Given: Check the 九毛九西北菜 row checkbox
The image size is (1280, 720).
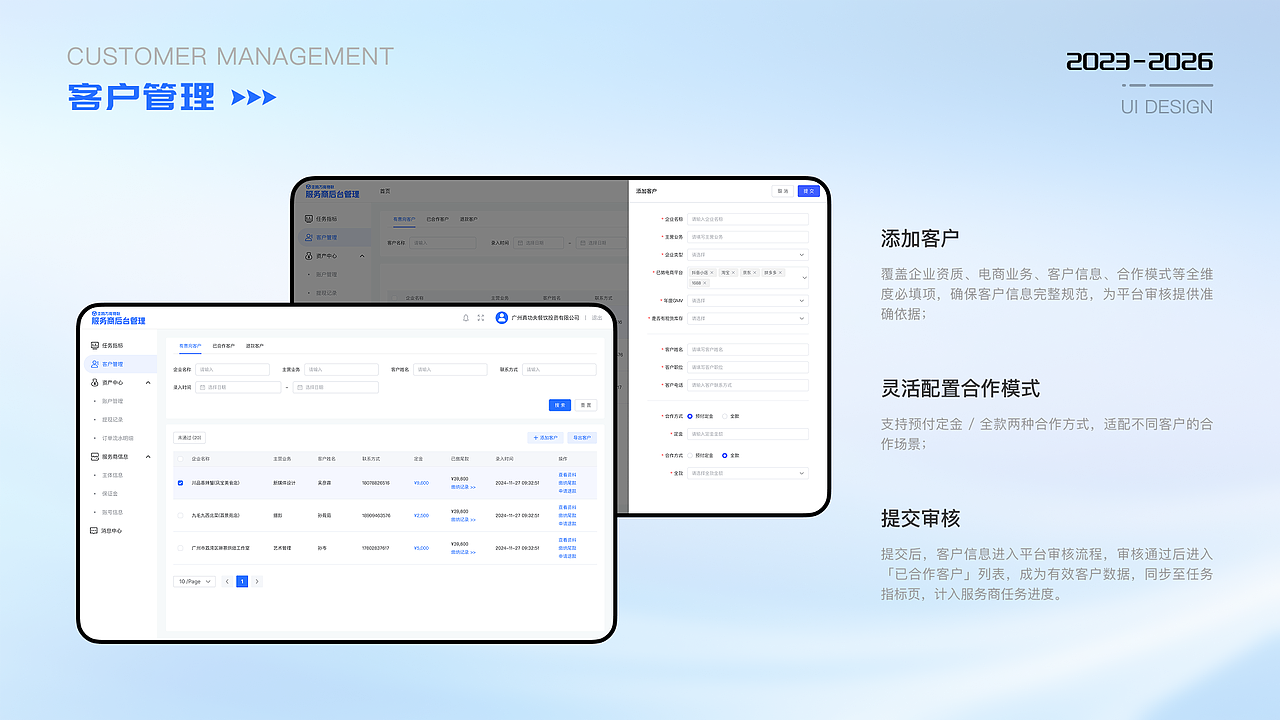Looking at the screenshot, I should [x=180, y=515].
